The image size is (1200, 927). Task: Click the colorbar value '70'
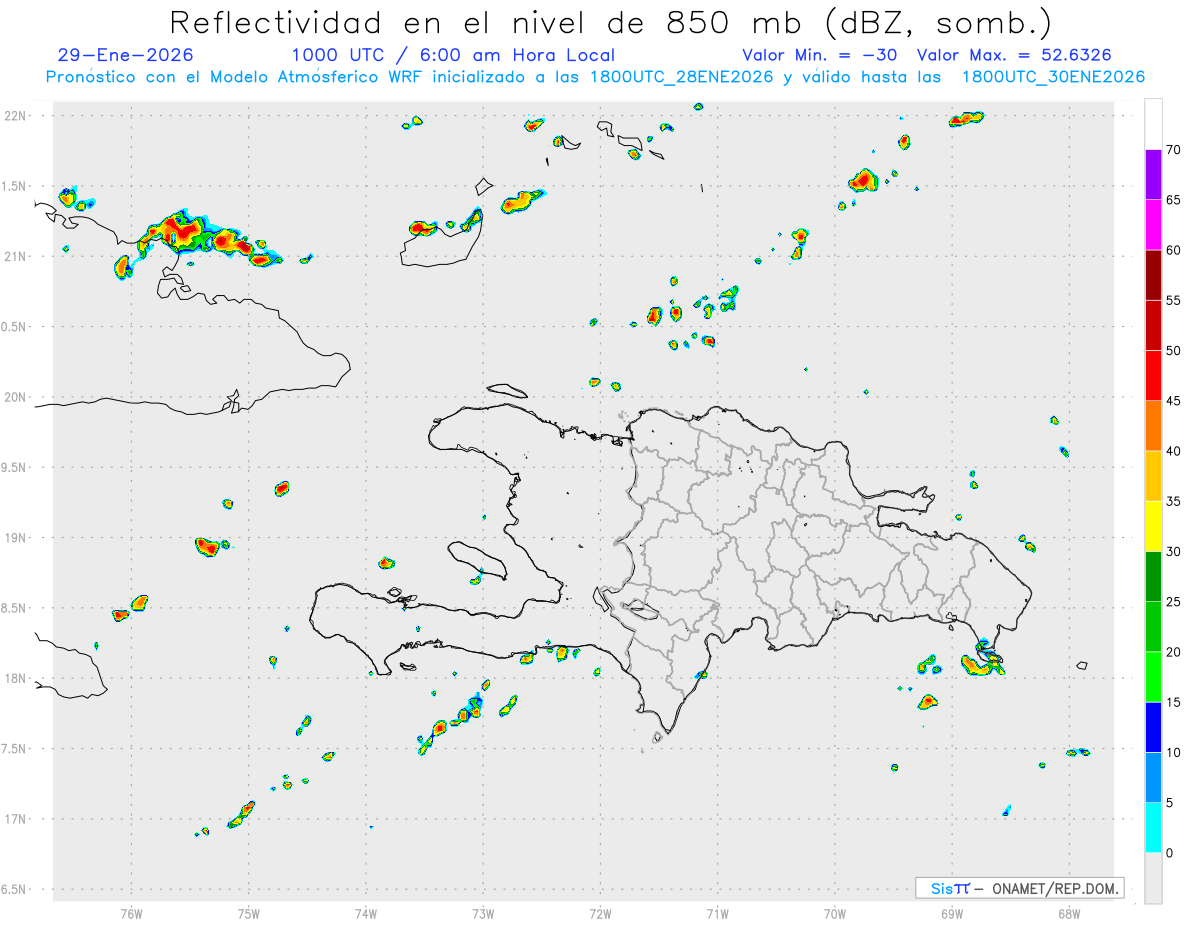[x=1174, y=150]
